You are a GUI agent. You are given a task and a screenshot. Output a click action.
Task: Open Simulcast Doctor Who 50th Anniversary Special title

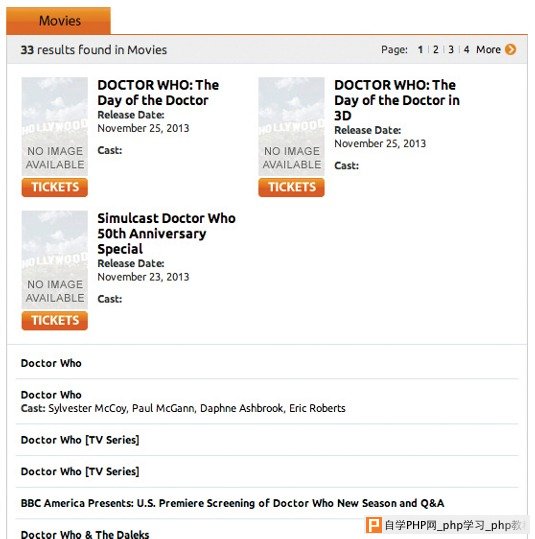click(166, 233)
